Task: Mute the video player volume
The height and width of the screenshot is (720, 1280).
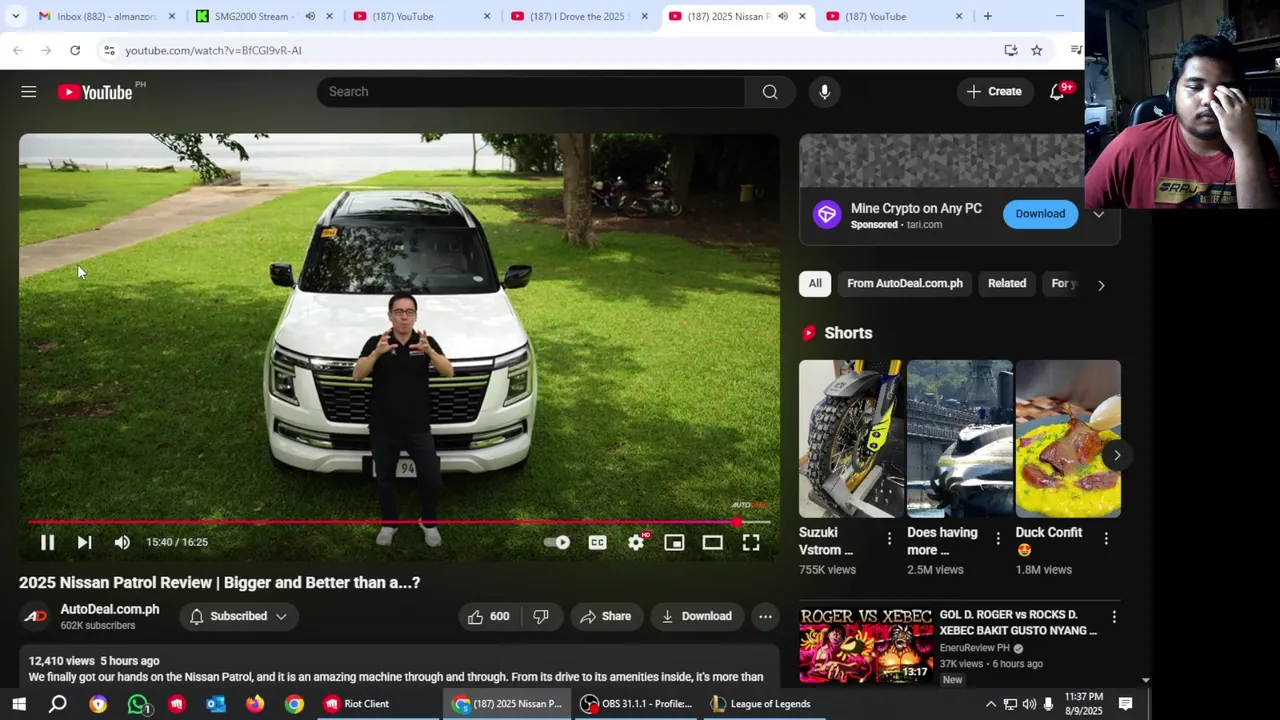Action: point(122,542)
